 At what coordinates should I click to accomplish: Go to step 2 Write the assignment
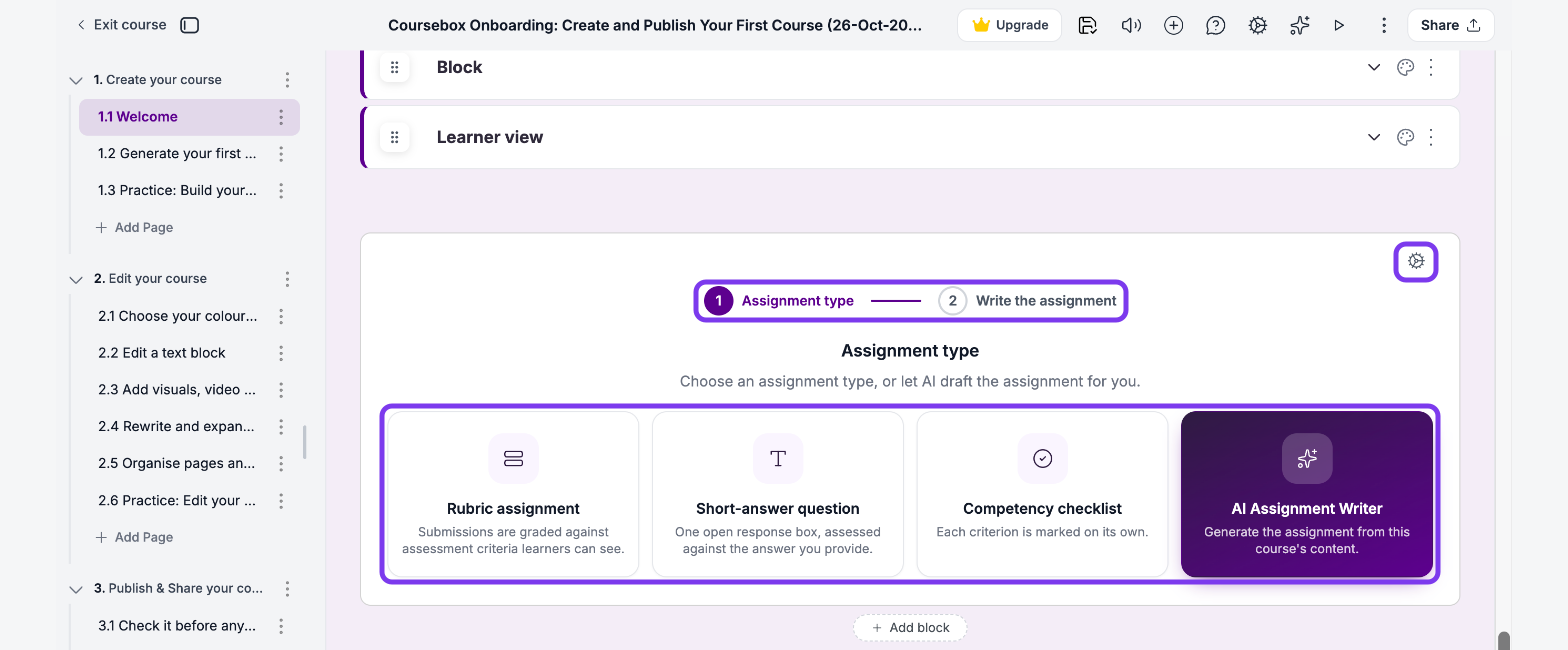(1027, 301)
